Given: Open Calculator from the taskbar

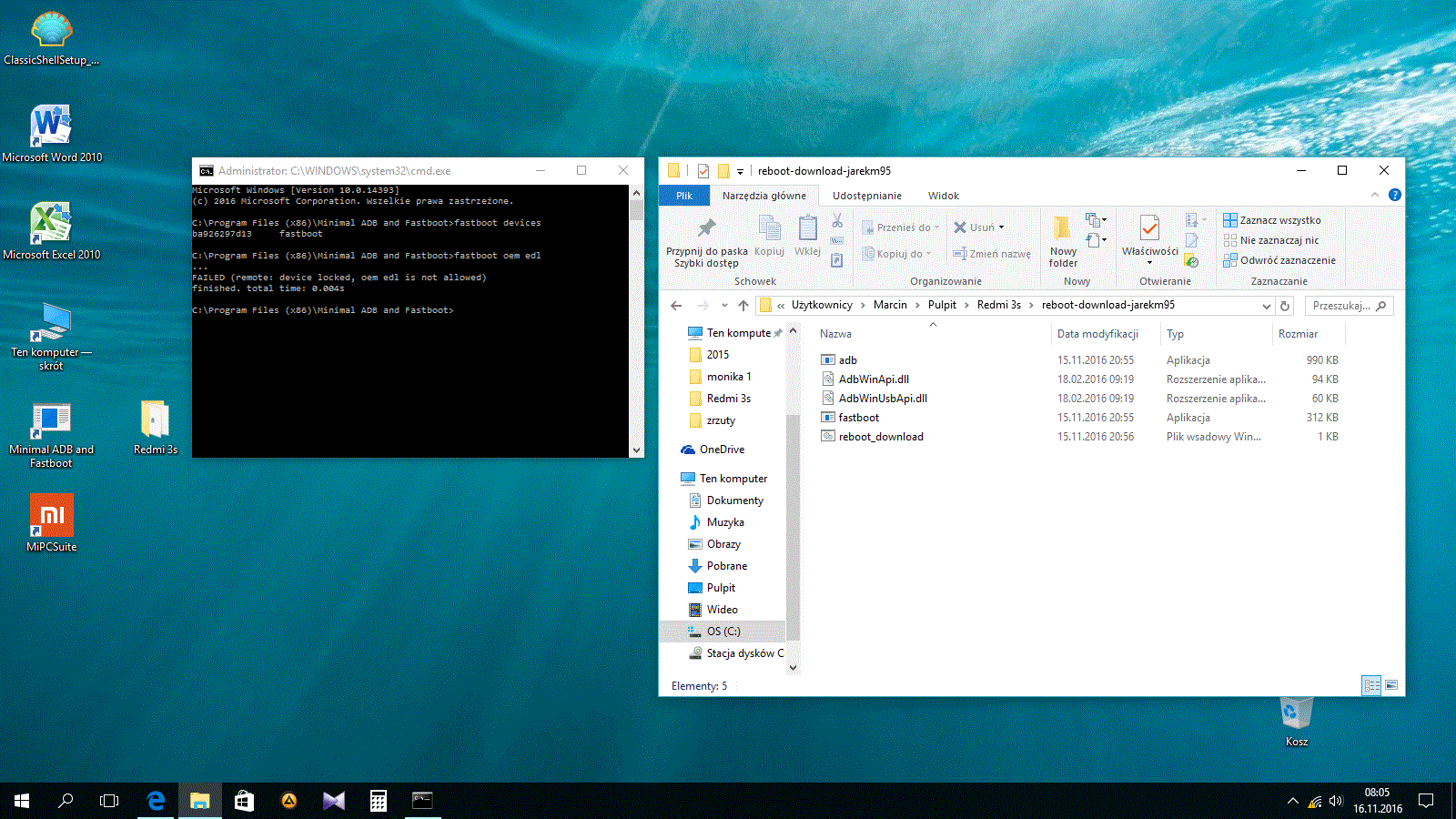Looking at the screenshot, I should coord(379,801).
